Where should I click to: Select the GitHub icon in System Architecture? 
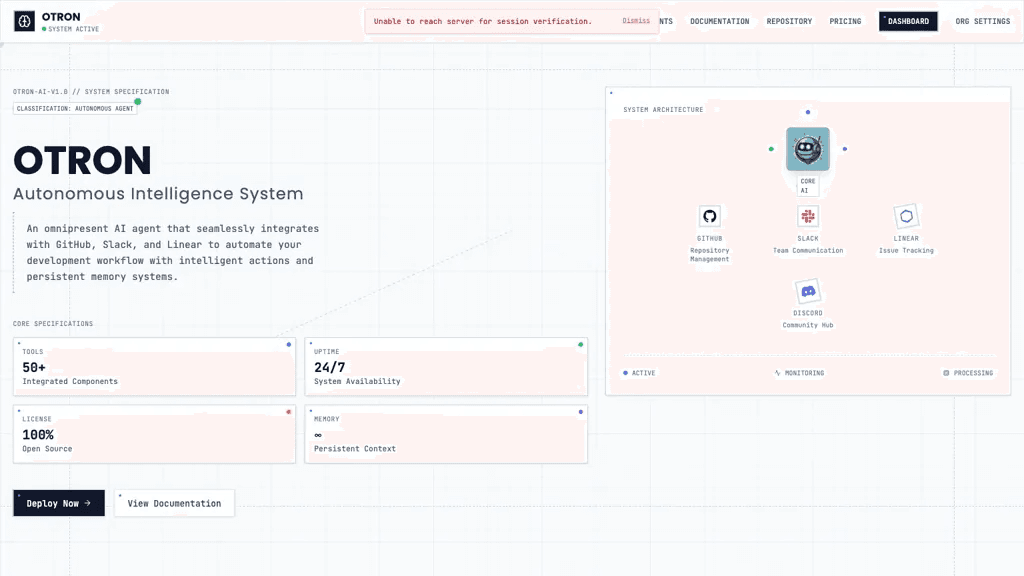click(710, 216)
